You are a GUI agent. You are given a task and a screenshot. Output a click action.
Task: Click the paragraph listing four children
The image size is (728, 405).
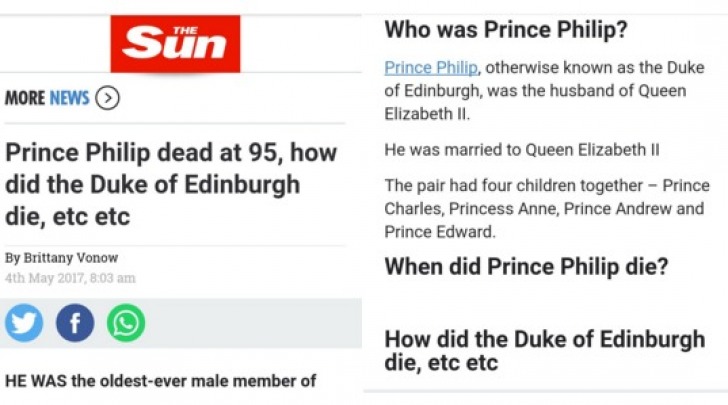[x=547, y=209]
